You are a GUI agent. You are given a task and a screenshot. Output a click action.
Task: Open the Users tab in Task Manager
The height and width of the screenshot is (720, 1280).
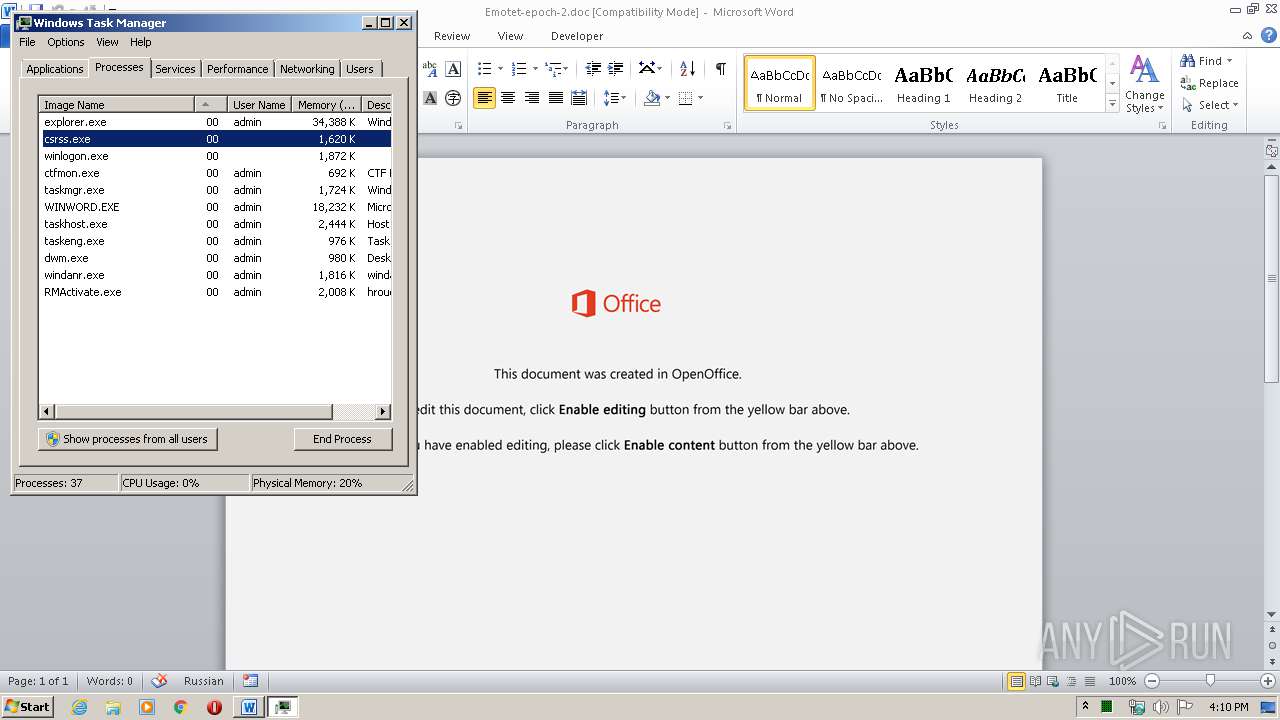pos(360,69)
